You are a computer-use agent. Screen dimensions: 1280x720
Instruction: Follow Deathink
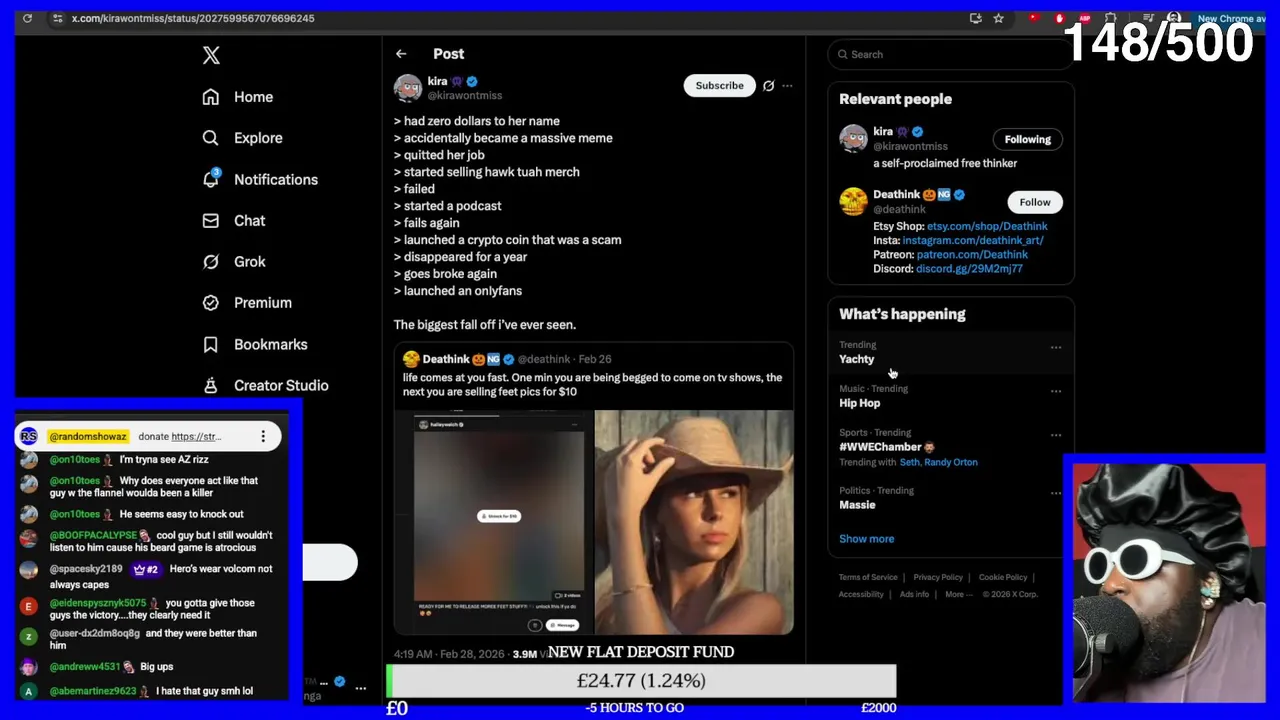[1035, 202]
